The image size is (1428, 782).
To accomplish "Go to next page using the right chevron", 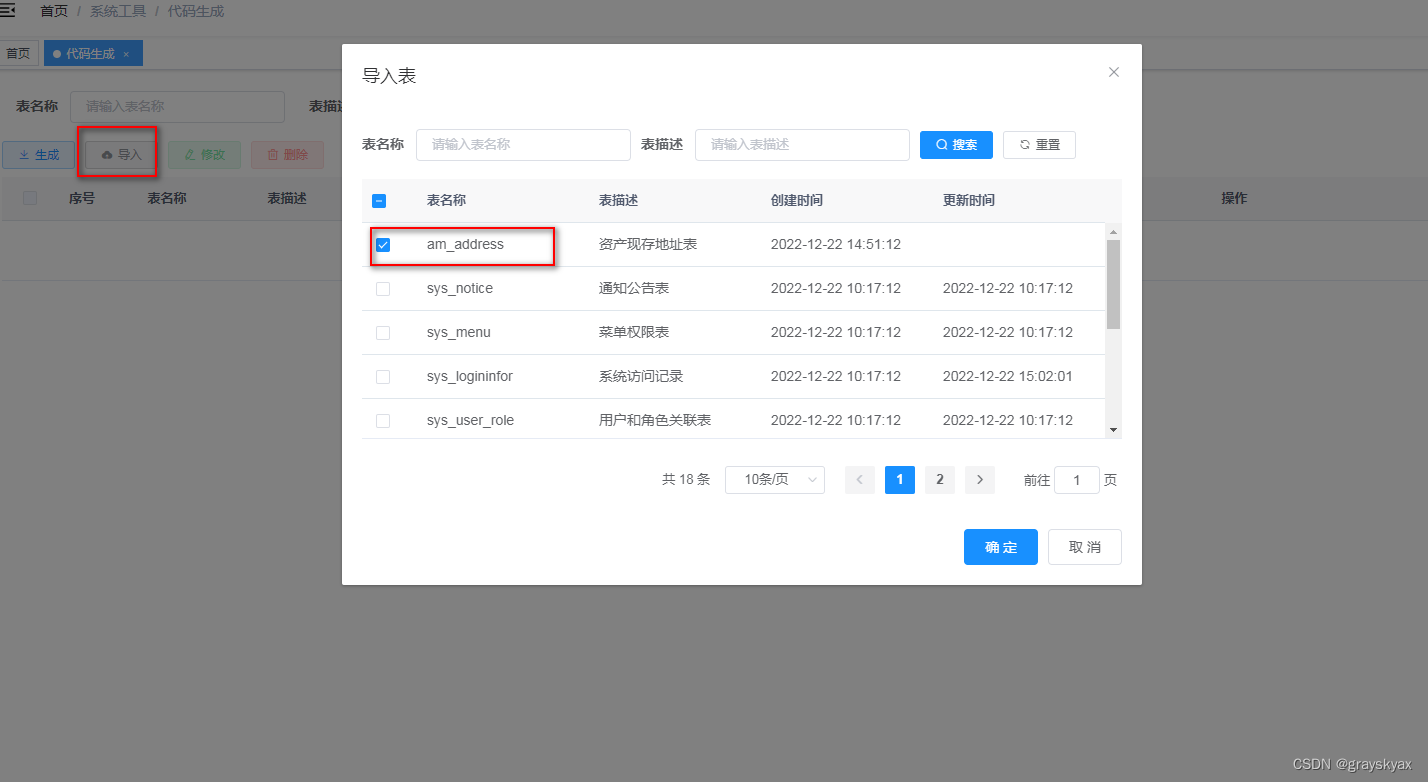I will click(979, 480).
